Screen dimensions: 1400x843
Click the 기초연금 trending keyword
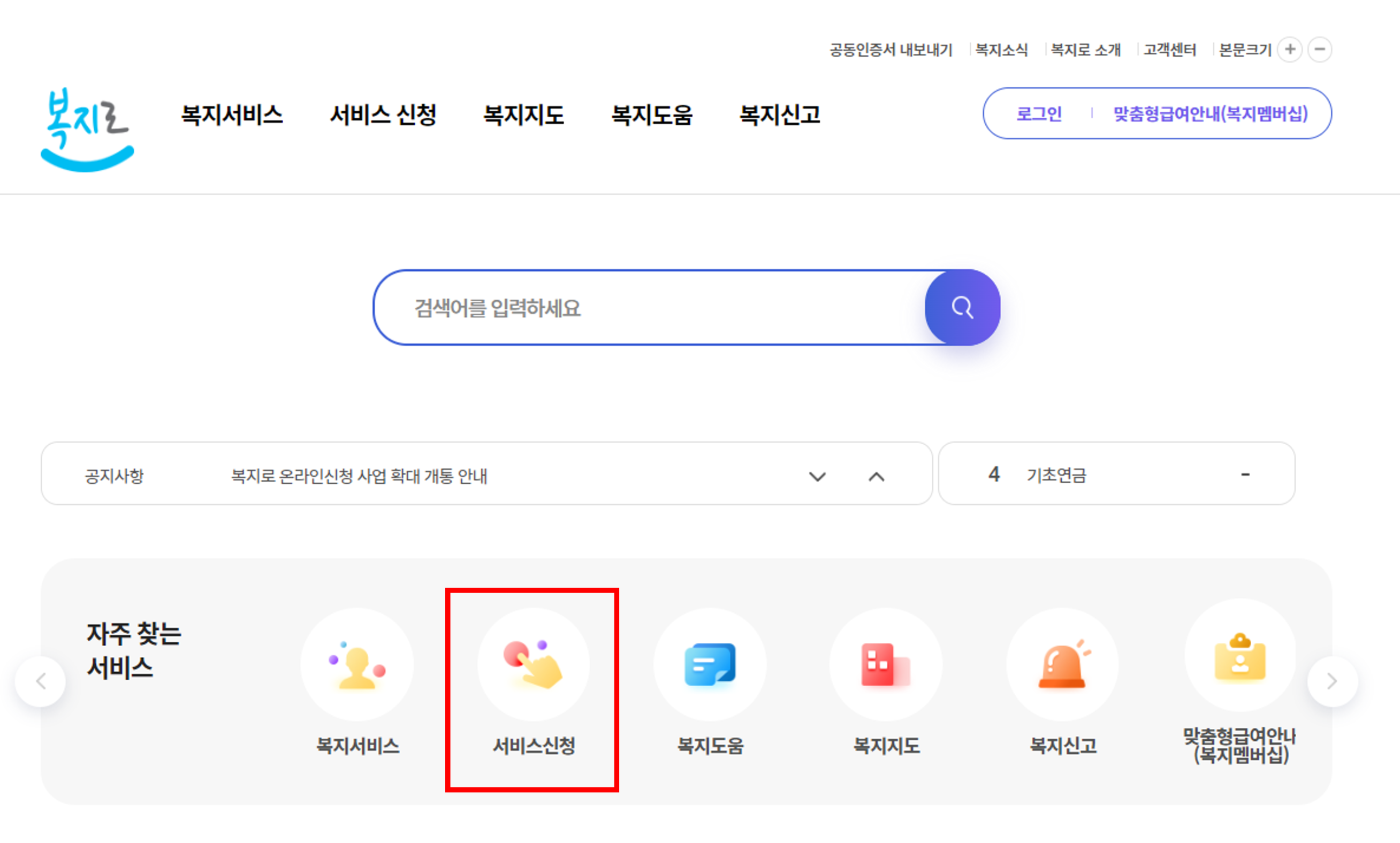tap(1056, 475)
